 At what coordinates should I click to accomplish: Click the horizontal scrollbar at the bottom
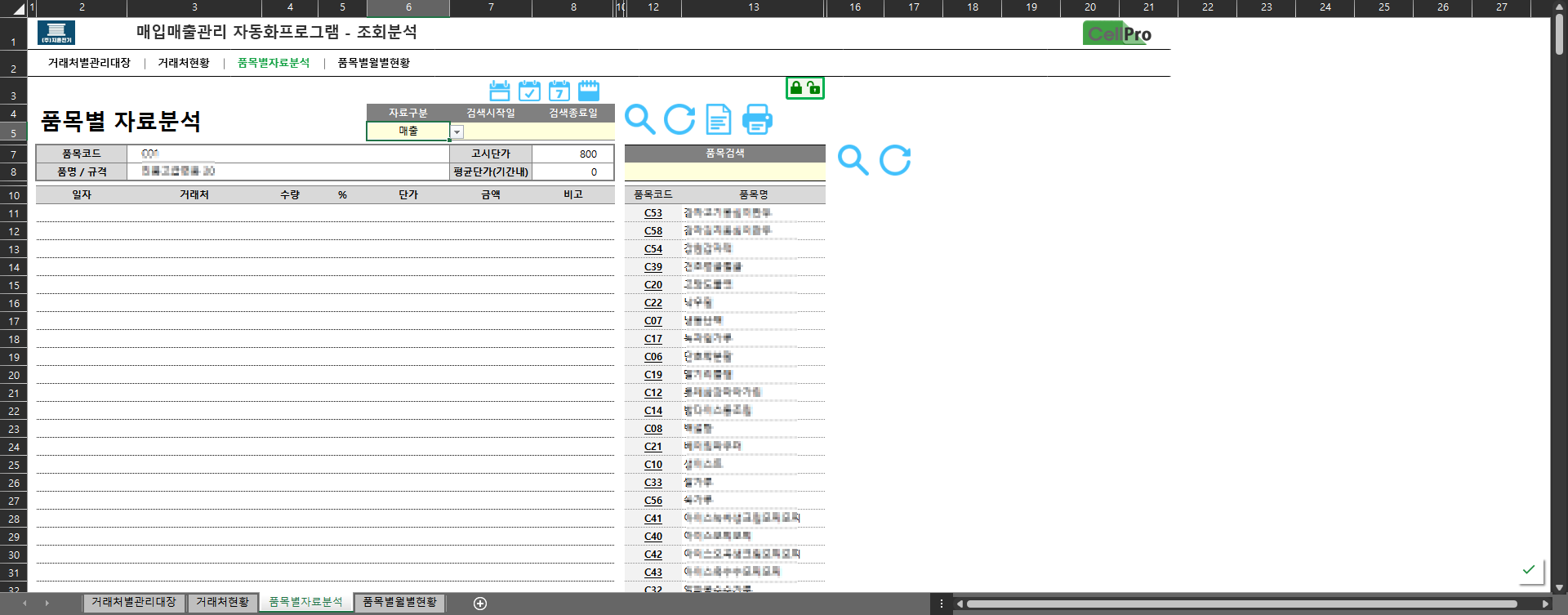coord(1241,604)
